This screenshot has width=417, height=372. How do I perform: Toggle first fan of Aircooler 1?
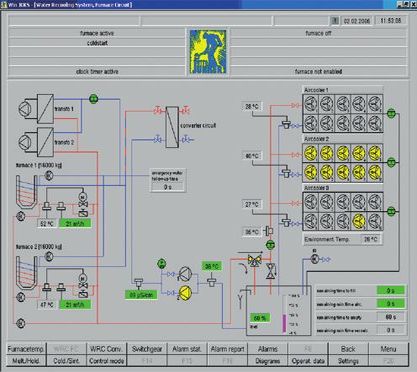pyautogui.click(x=310, y=103)
